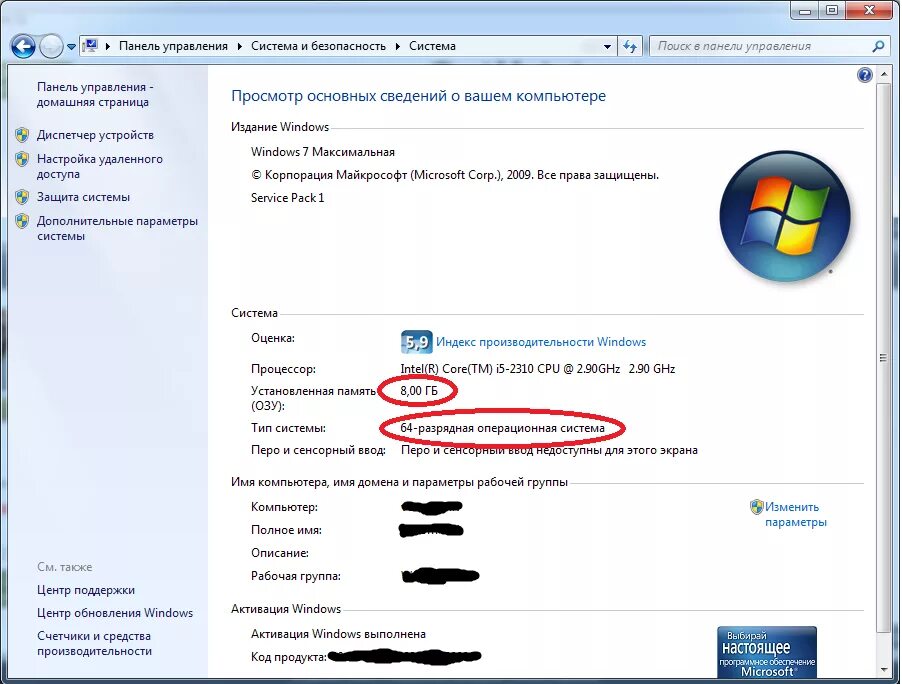Focus the Поиск в панели управления field
Screen dimensions: 902x684
pyautogui.click(x=760, y=46)
